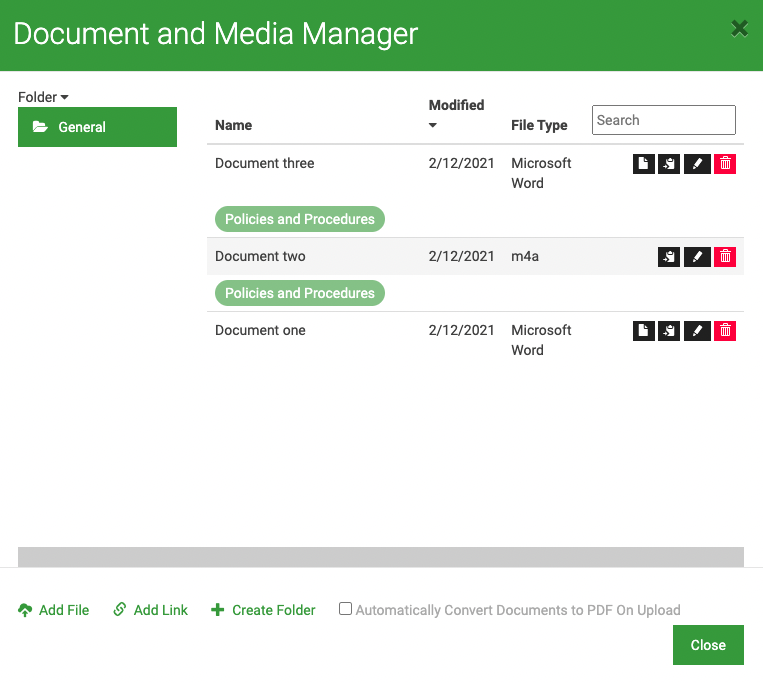This screenshot has height=683, width=763.
Task: Click the Policies and Procedures tag under Document three
Action: click(300, 219)
